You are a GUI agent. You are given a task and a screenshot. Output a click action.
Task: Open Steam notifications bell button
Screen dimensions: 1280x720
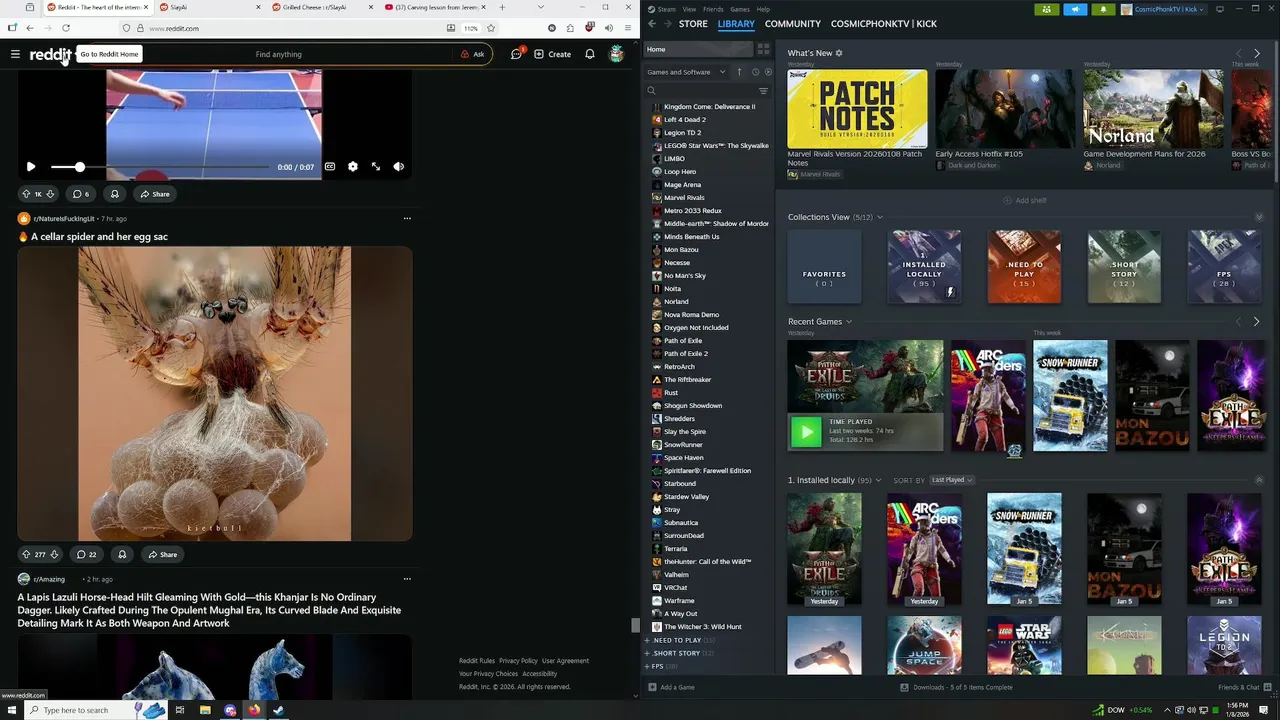click(x=1103, y=9)
